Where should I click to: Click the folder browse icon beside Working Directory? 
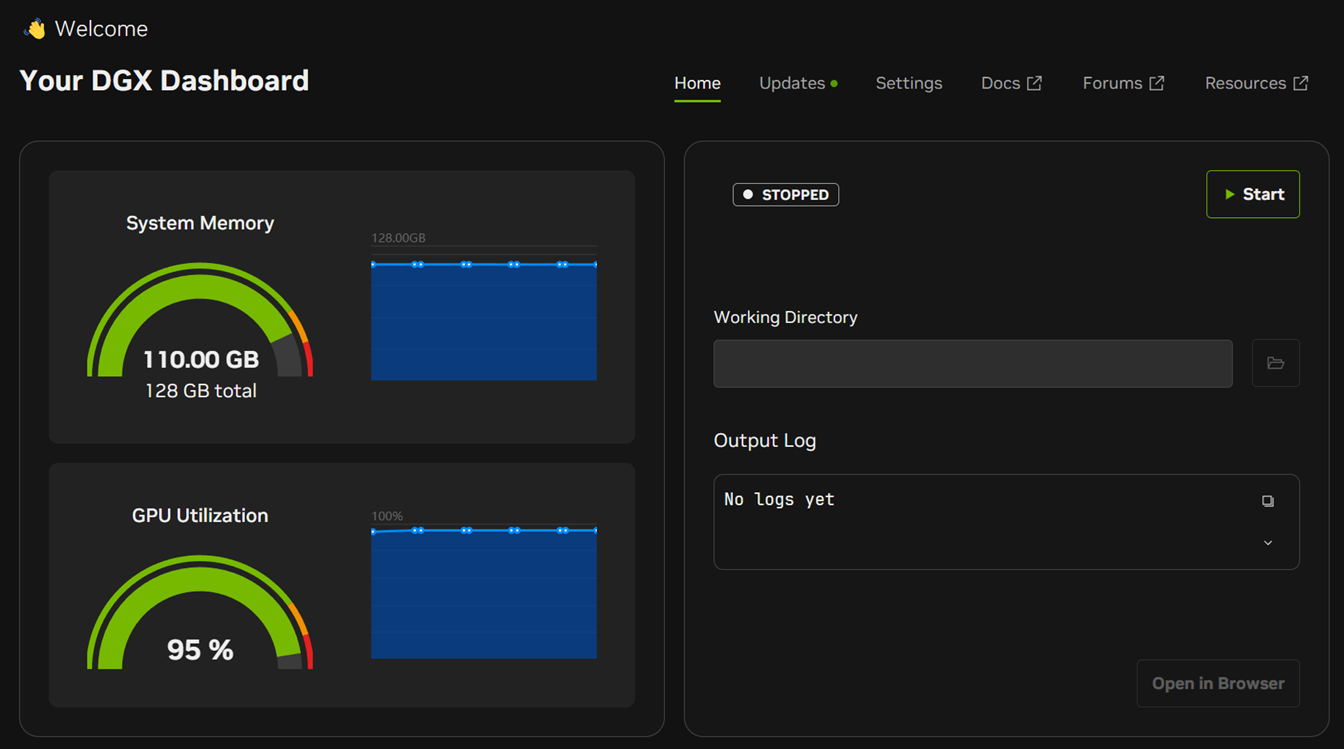[x=1275, y=363]
